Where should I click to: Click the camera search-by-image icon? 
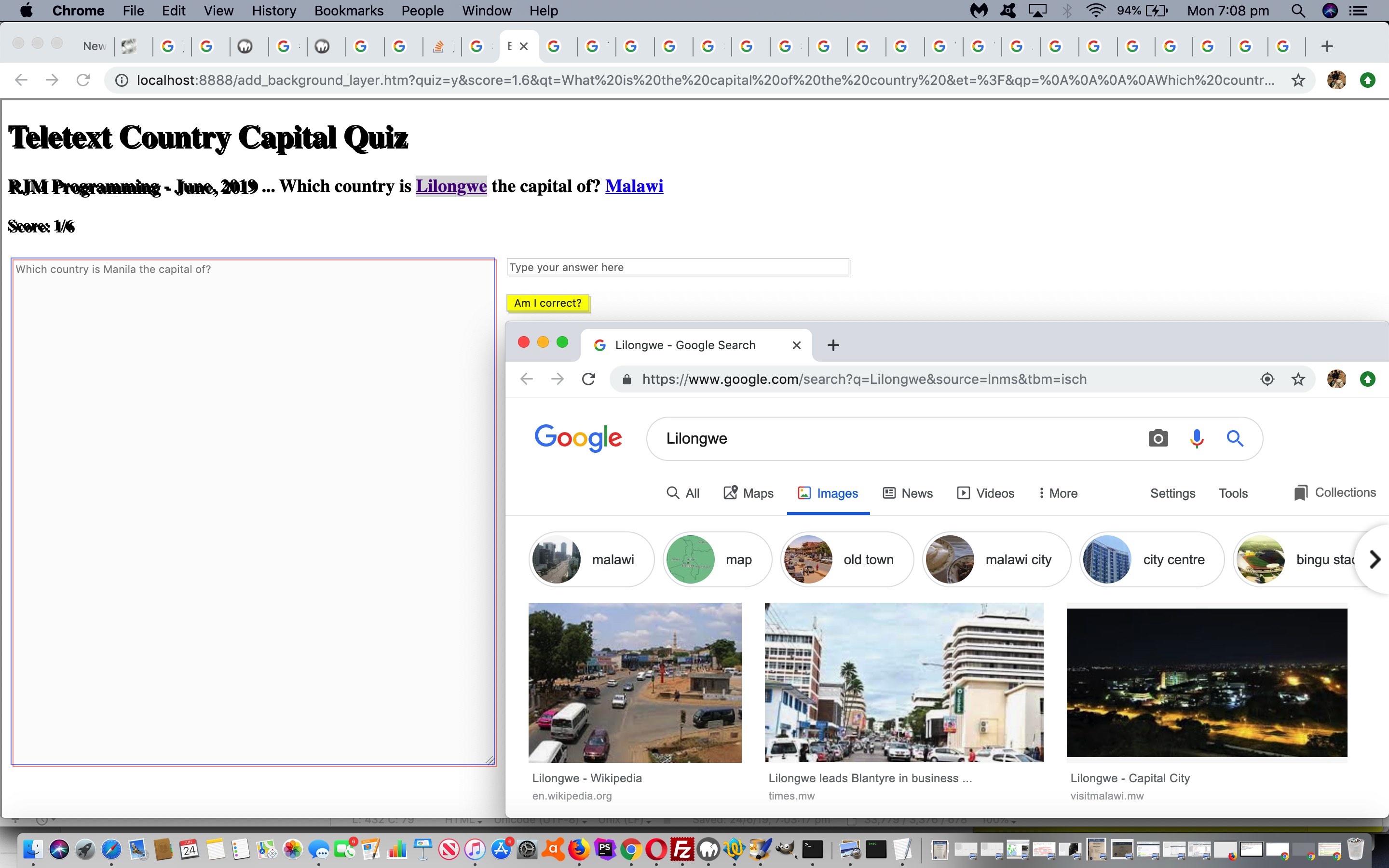coord(1157,439)
